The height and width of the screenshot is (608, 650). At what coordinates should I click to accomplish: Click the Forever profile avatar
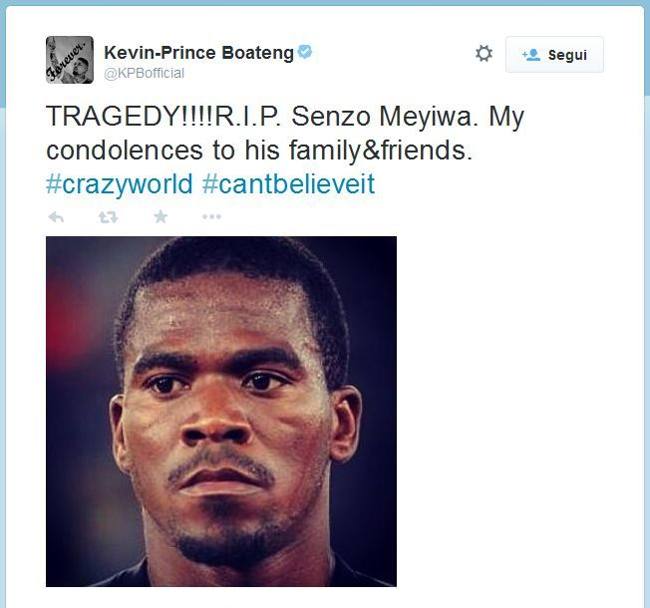point(70,60)
